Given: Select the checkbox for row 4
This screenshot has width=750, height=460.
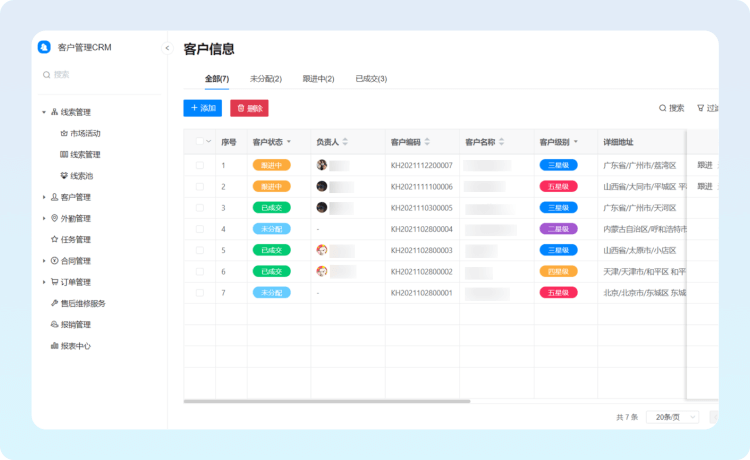Looking at the screenshot, I should [x=199, y=229].
